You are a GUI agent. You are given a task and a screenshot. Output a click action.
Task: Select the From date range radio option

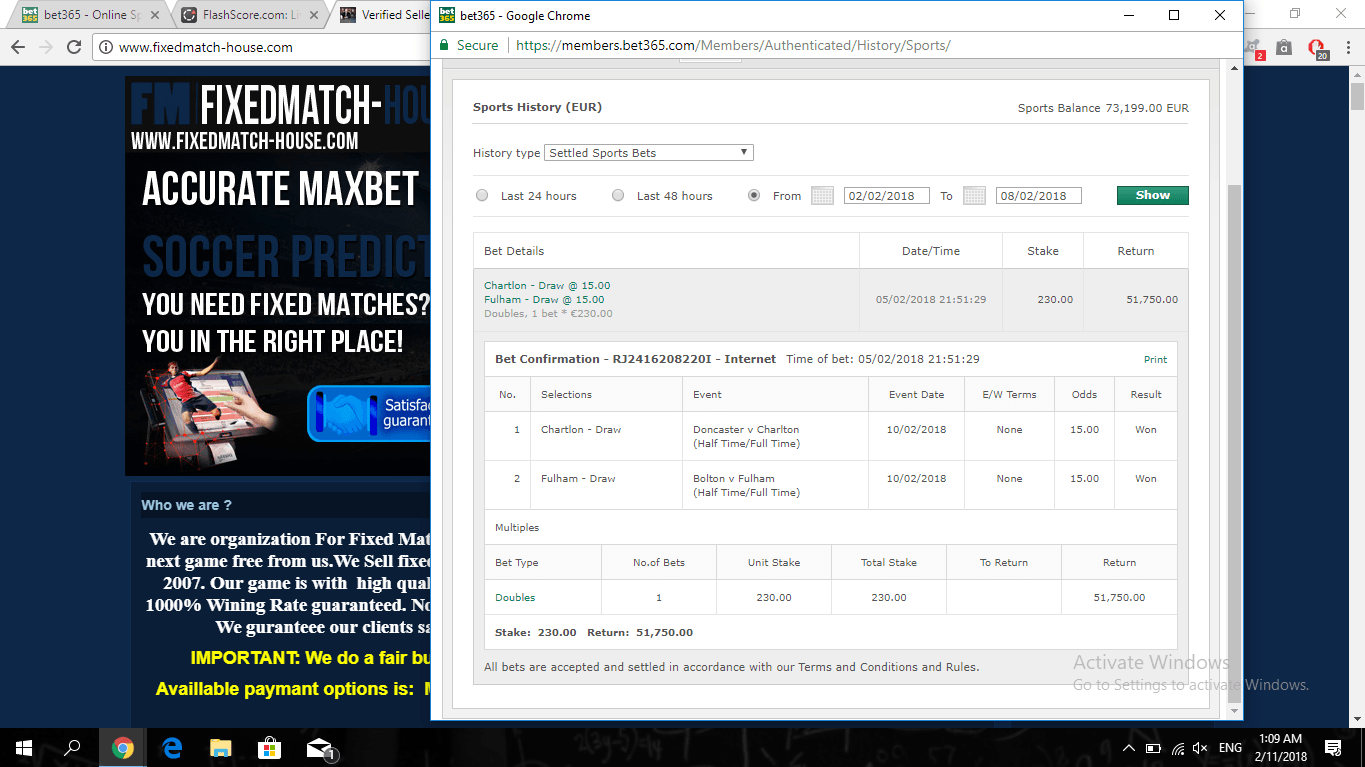pyautogui.click(x=754, y=196)
